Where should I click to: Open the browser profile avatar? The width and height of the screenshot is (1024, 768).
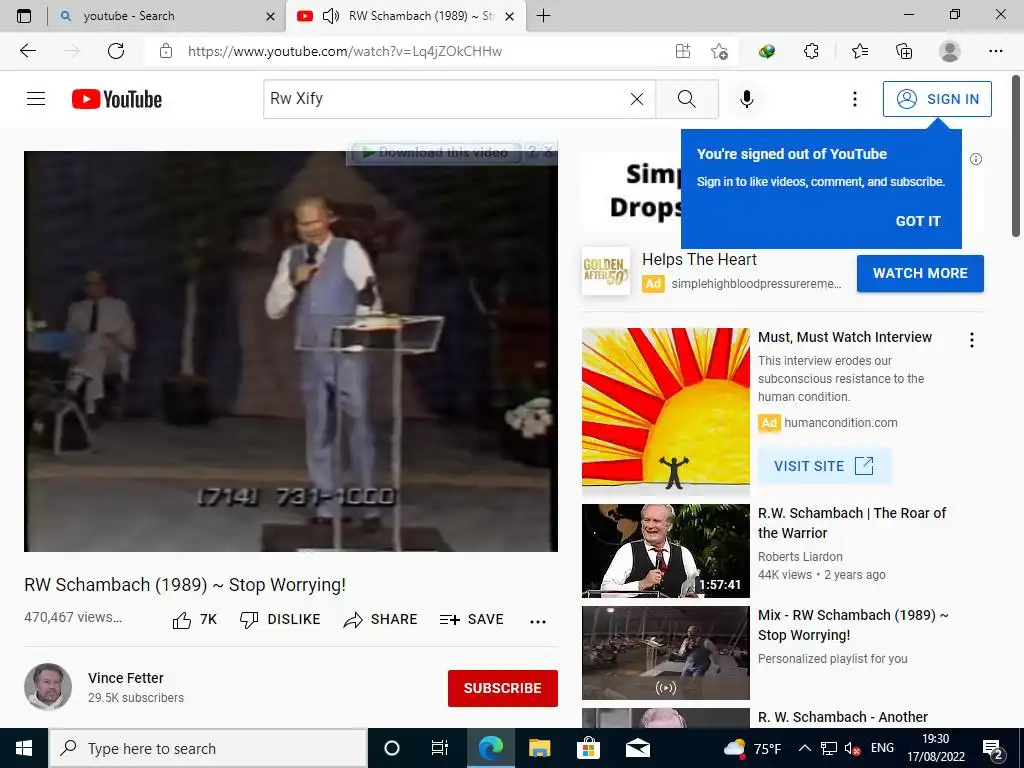tap(950, 51)
